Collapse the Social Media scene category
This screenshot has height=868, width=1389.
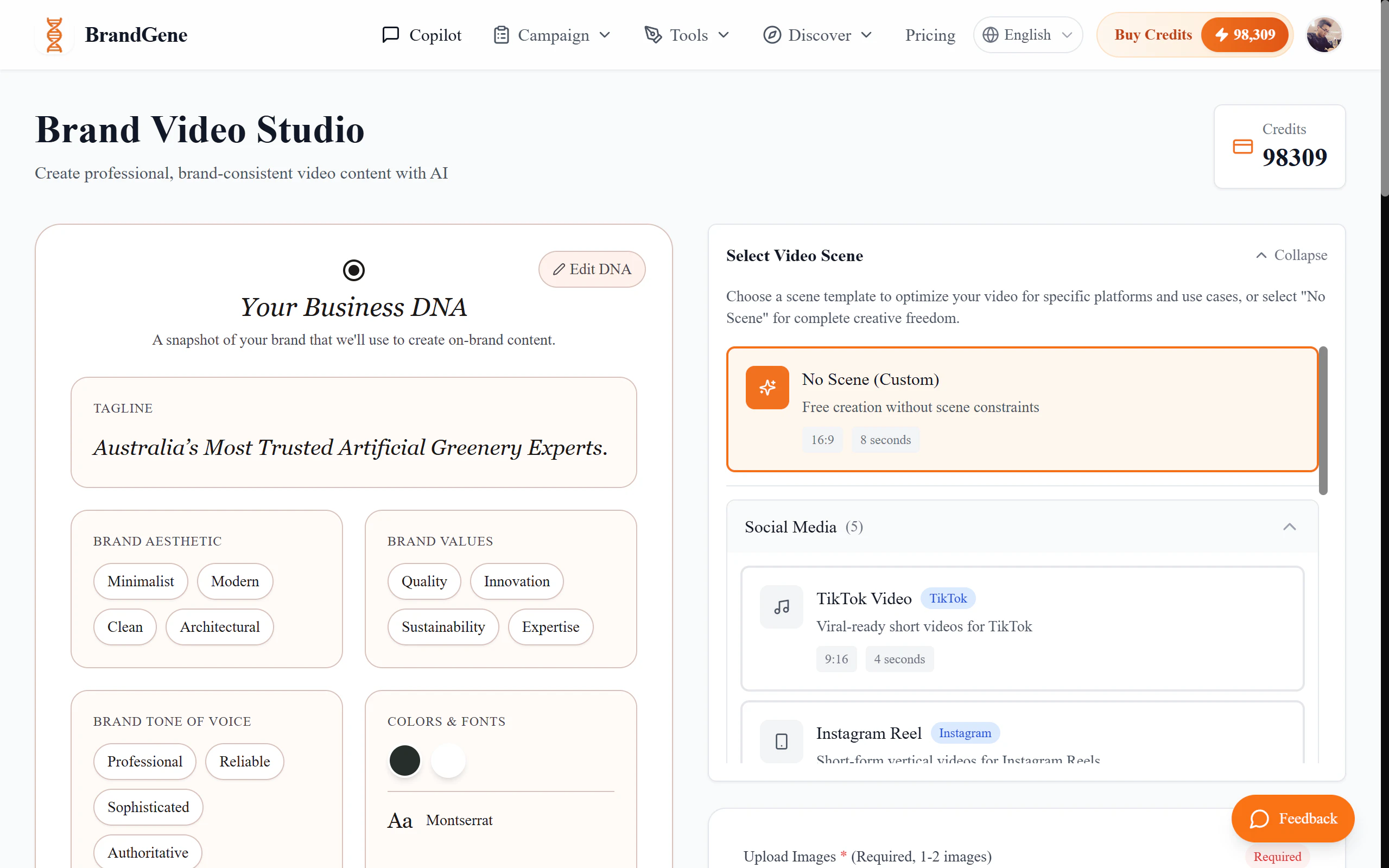click(x=1290, y=527)
